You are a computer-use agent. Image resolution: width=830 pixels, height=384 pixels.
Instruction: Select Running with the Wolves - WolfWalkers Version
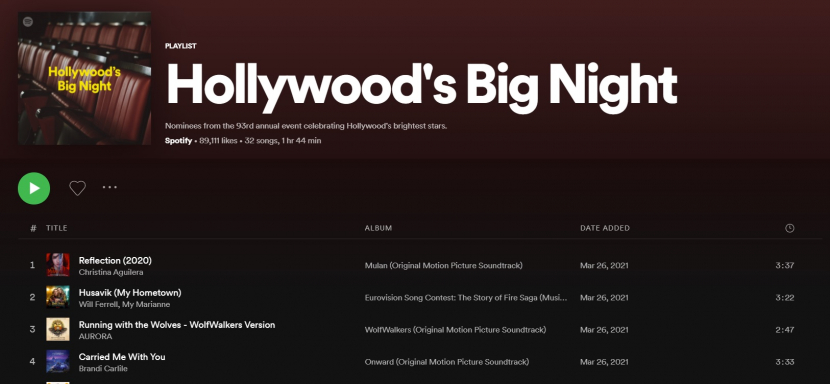click(177, 325)
